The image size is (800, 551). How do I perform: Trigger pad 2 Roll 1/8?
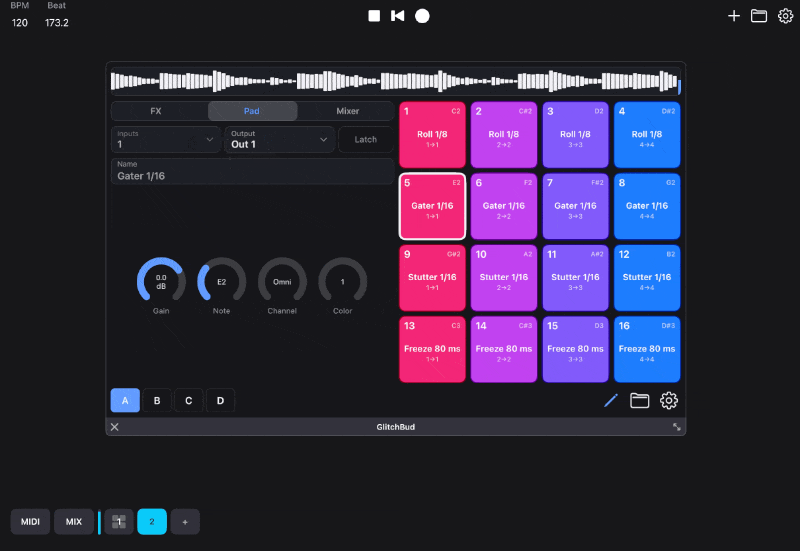pos(504,135)
